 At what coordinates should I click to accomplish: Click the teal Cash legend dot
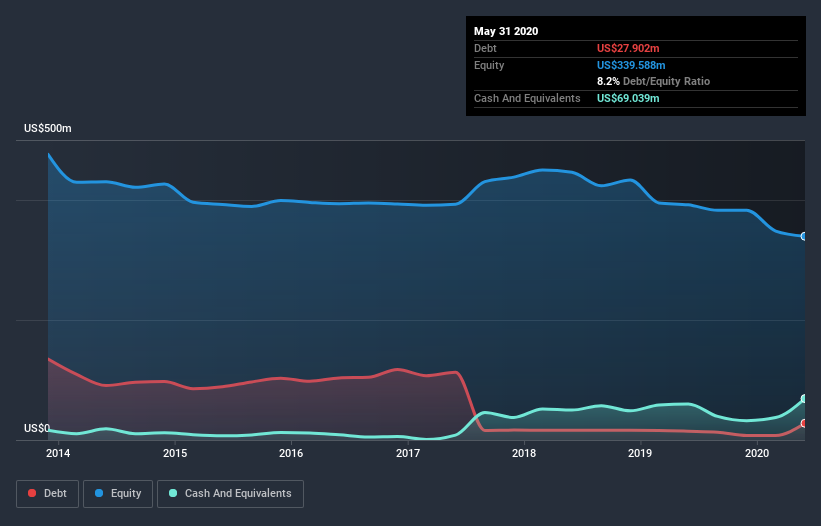click(x=173, y=493)
